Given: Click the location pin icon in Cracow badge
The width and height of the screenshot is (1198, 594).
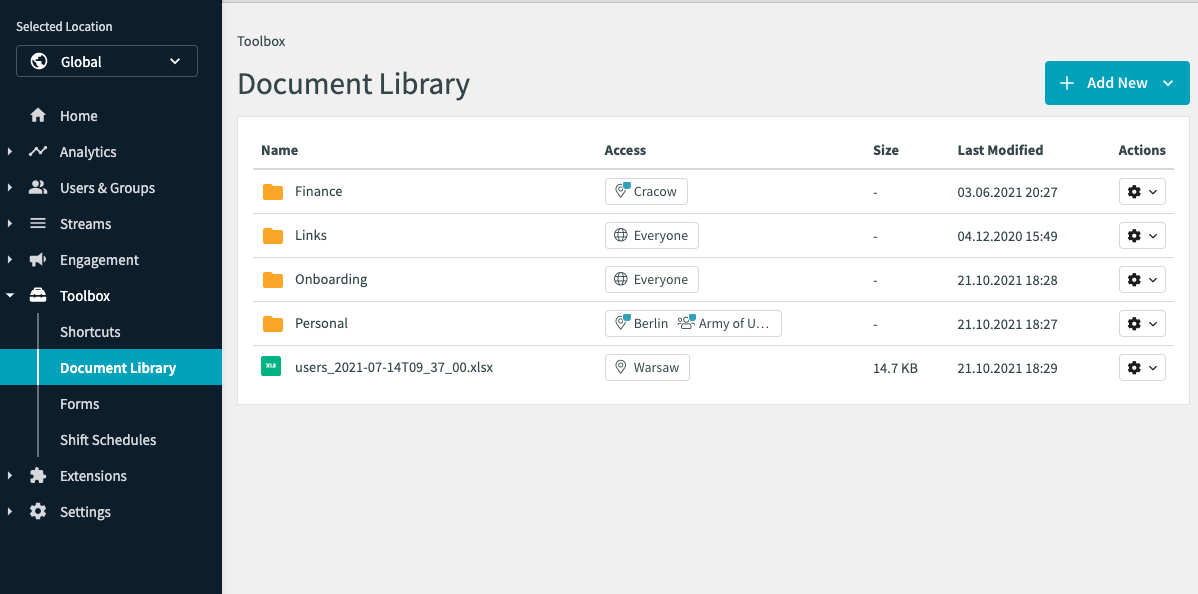Looking at the screenshot, I should pos(622,191).
